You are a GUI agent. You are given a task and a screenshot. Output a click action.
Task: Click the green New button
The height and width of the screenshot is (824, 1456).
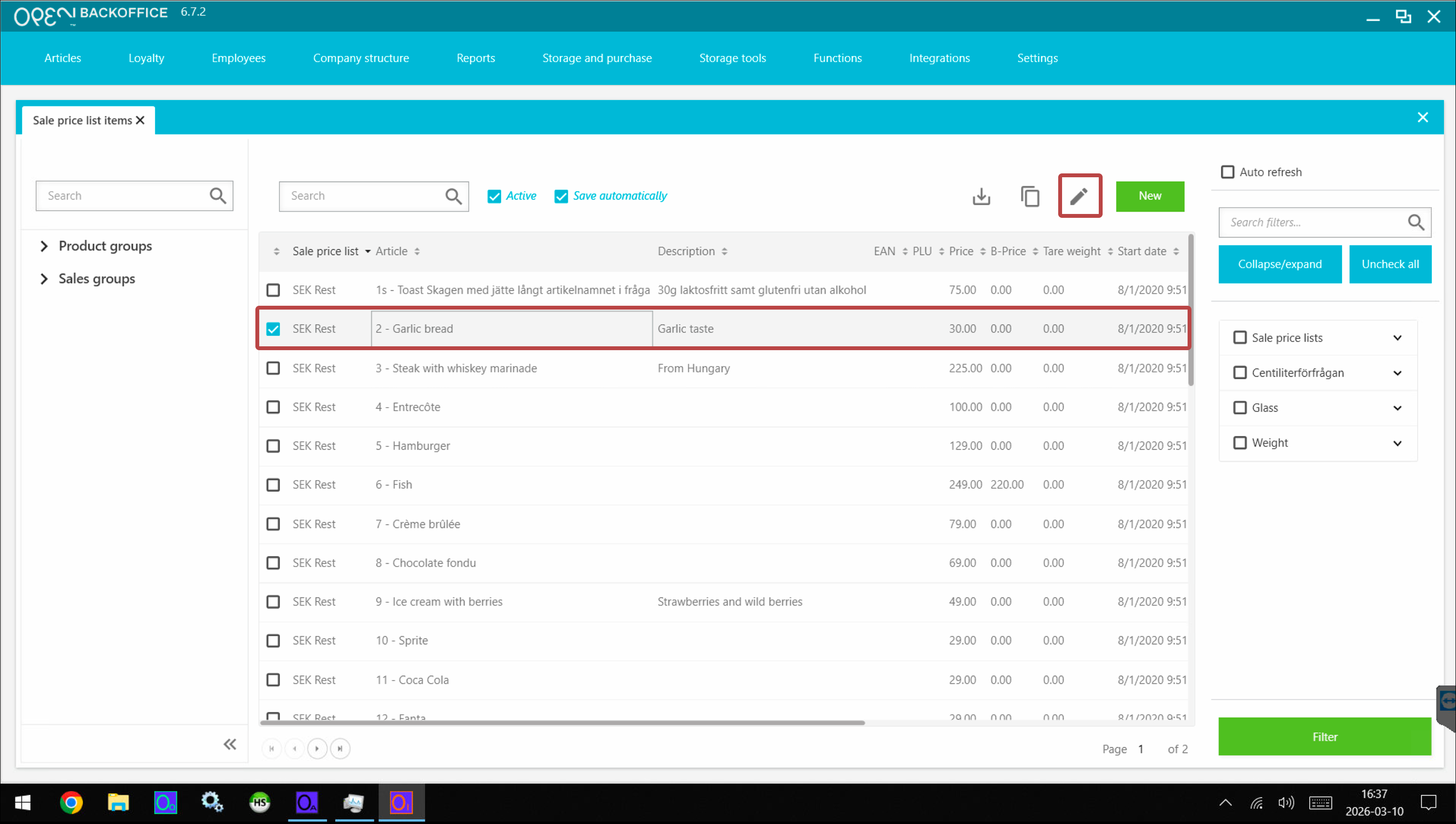(x=1149, y=196)
